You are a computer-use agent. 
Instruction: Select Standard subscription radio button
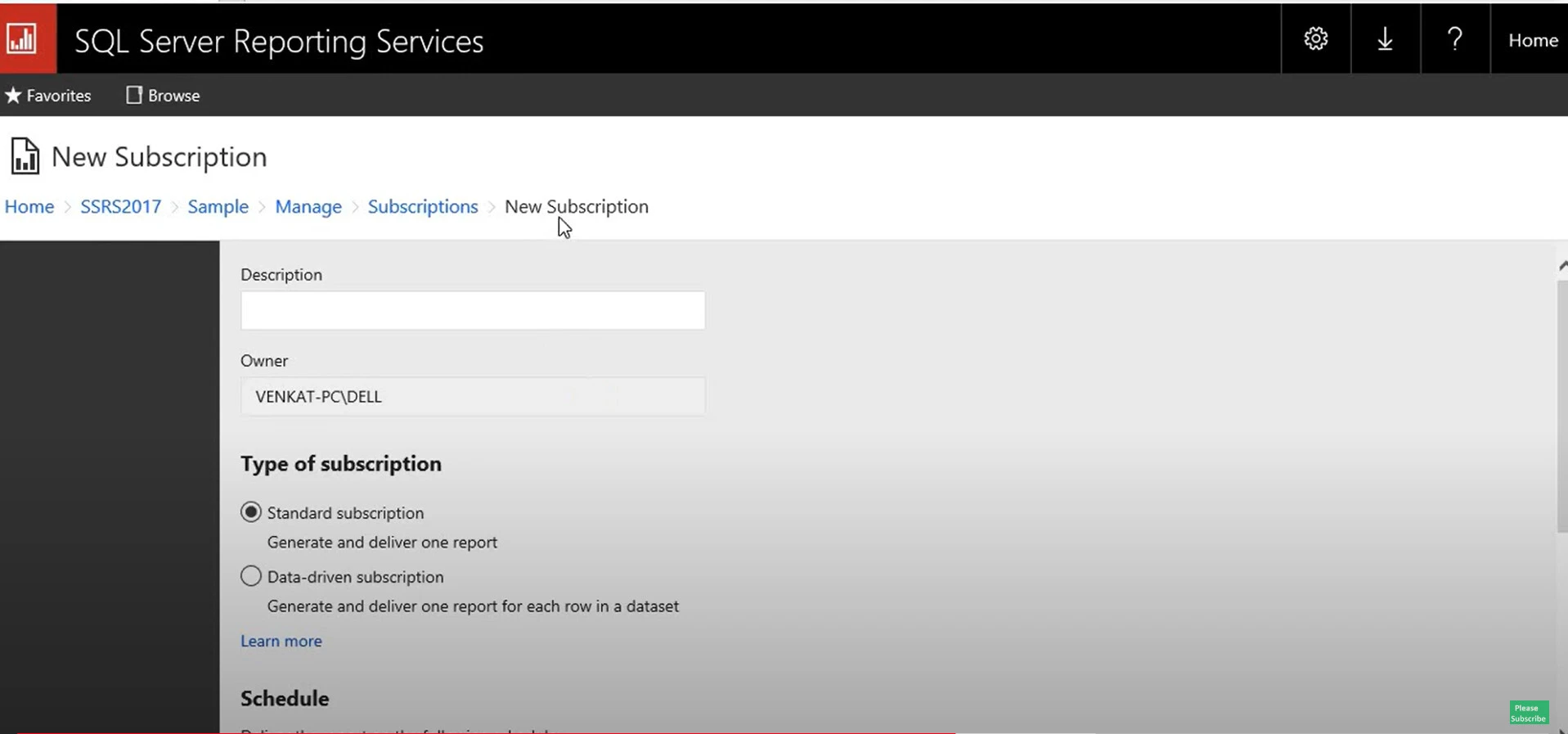251,512
